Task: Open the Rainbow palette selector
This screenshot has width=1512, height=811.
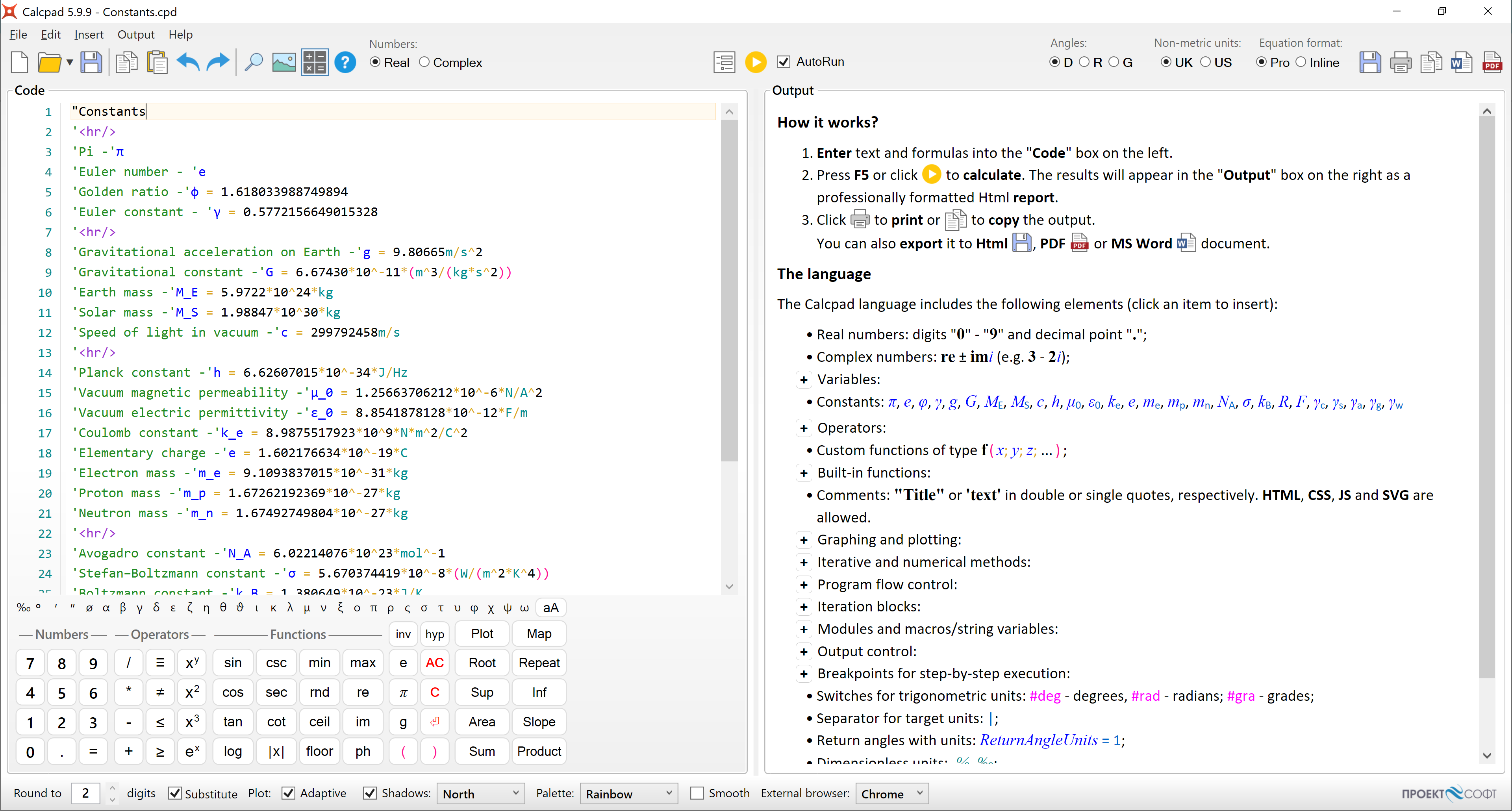Action: point(629,793)
